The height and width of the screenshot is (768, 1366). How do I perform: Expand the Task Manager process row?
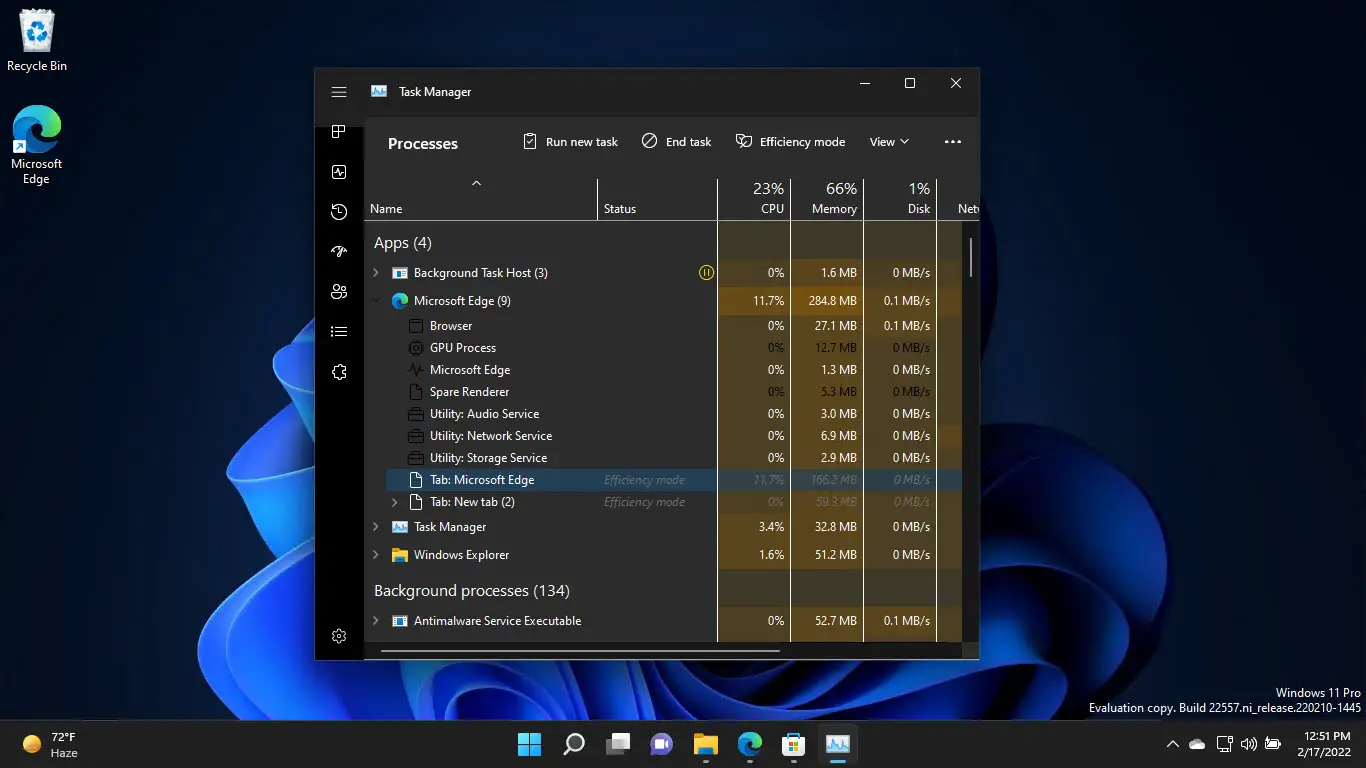tap(376, 527)
